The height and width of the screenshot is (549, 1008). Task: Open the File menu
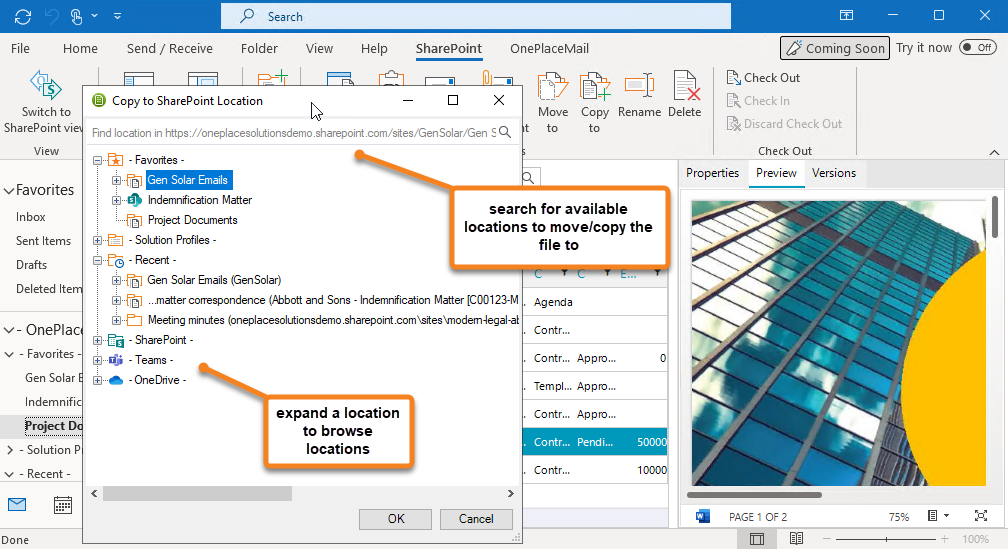(20, 49)
